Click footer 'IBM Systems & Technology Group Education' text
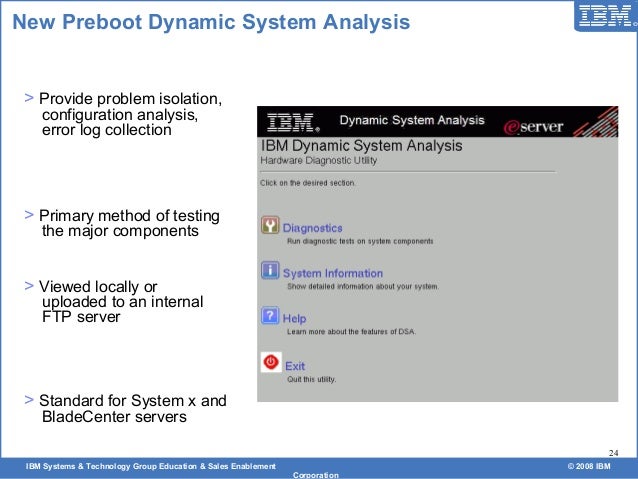Screen dimensions: 638x479 pyautogui.click(x=151, y=466)
